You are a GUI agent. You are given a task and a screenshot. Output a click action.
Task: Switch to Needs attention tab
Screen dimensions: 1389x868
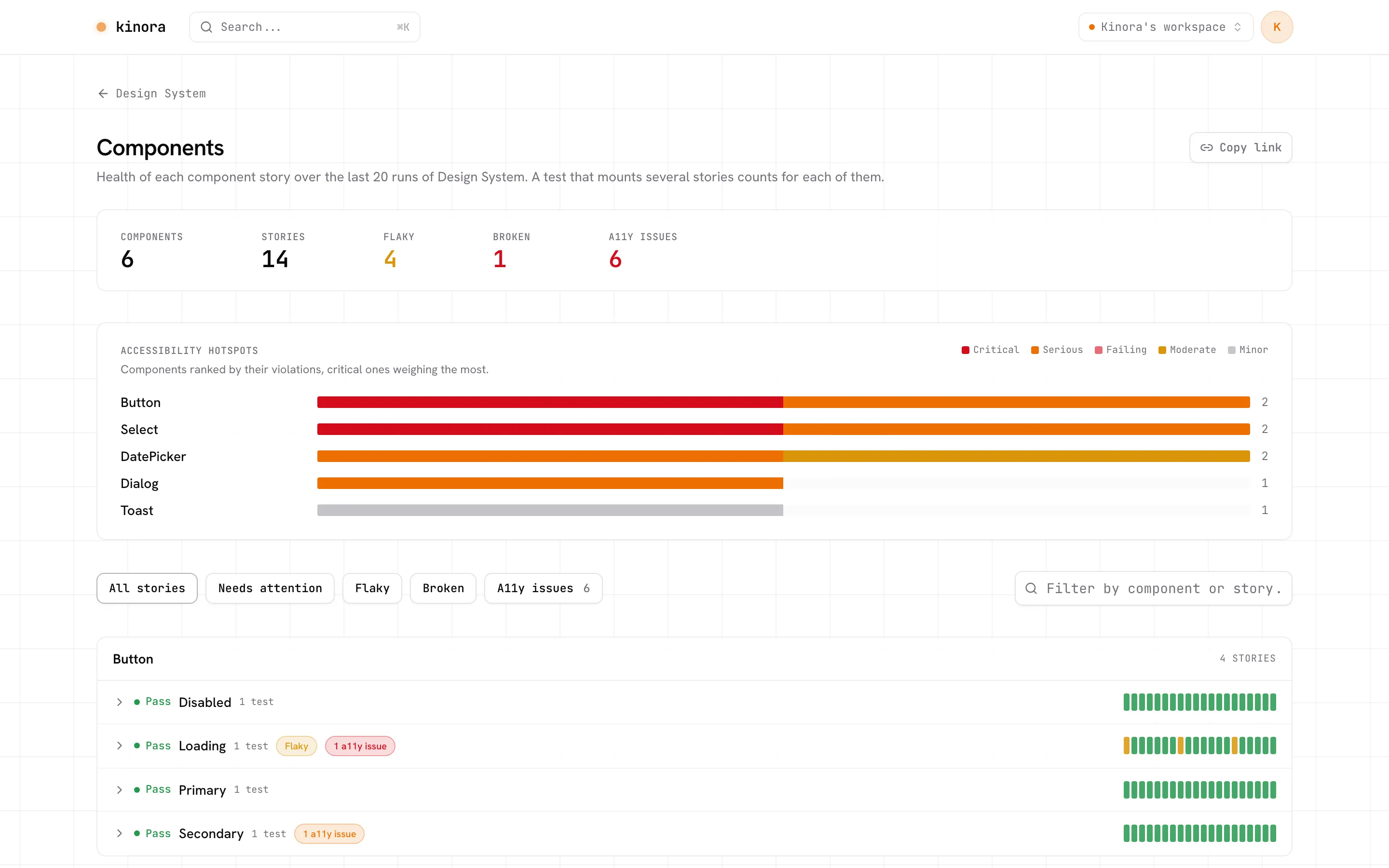(270, 588)
